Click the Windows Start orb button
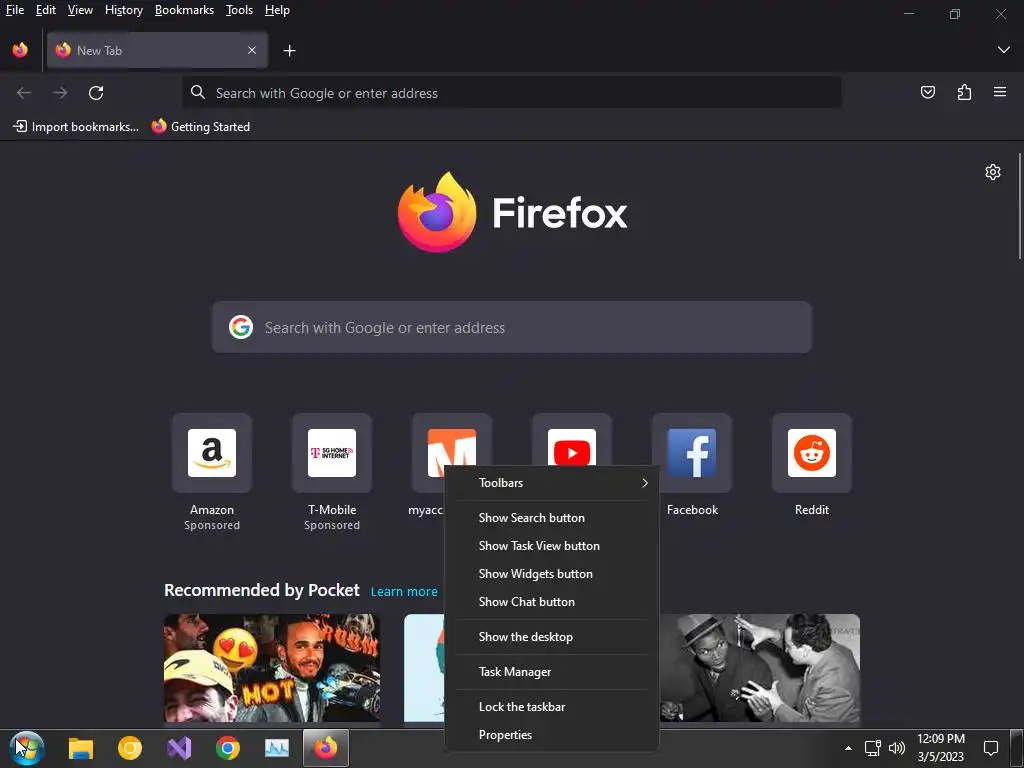 coord(27,748)
